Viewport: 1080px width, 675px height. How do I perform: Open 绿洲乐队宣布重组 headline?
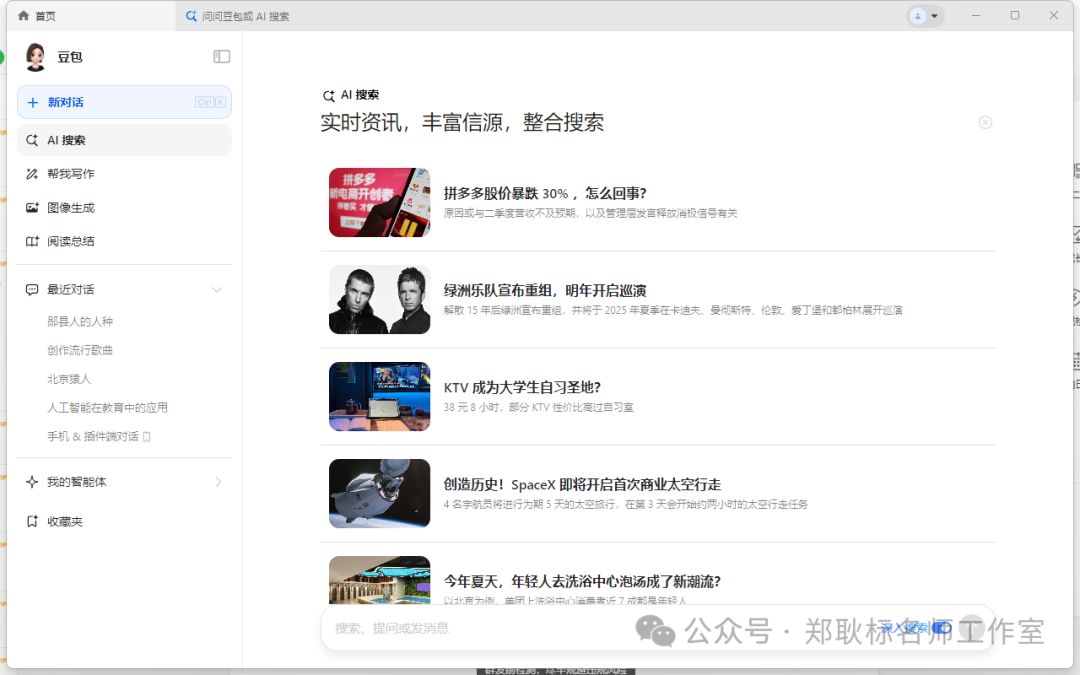[545, 290]
